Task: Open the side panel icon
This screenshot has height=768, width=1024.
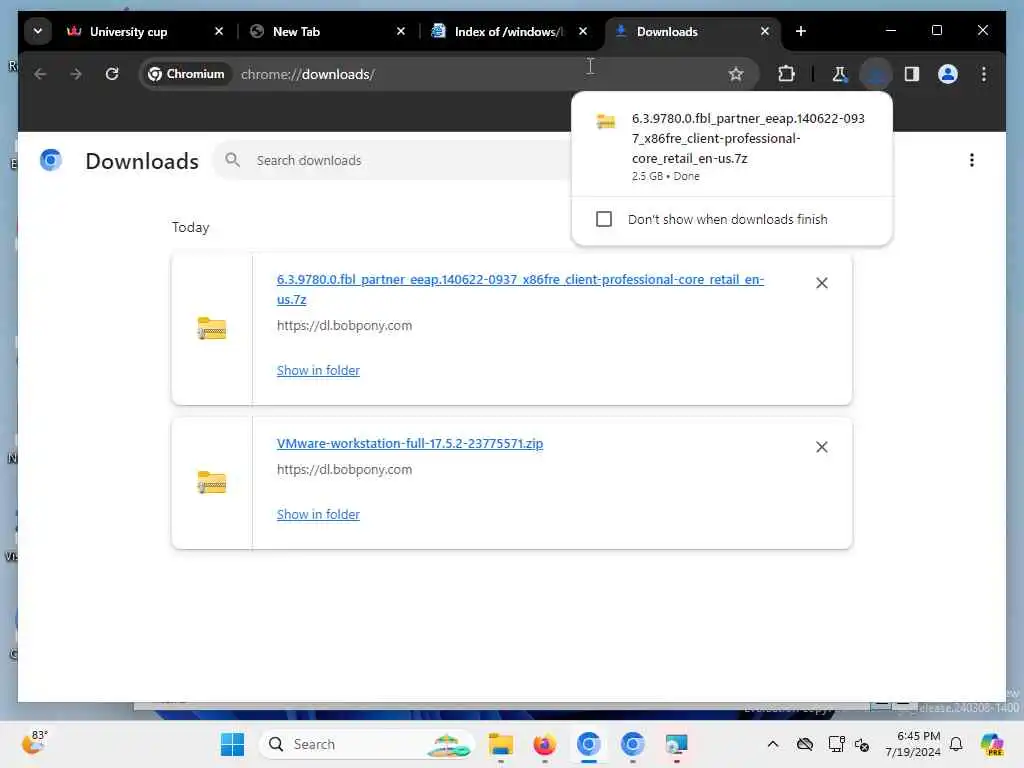Action: click(912, 74)
